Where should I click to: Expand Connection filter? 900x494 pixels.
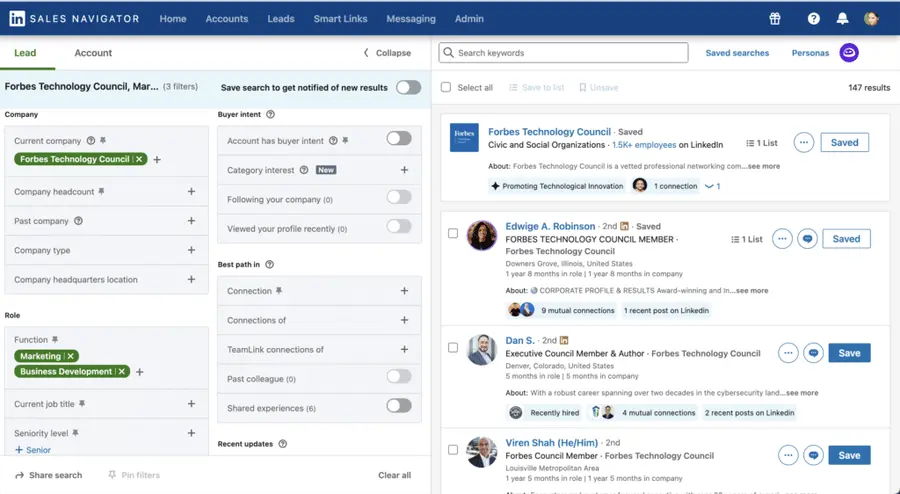(x=405, y=291)
